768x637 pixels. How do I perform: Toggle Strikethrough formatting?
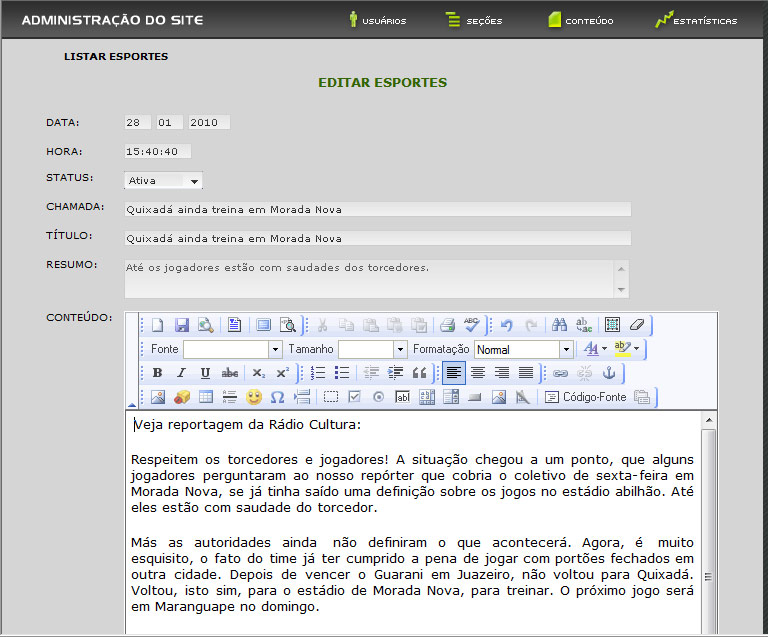[x=230, y=373]
